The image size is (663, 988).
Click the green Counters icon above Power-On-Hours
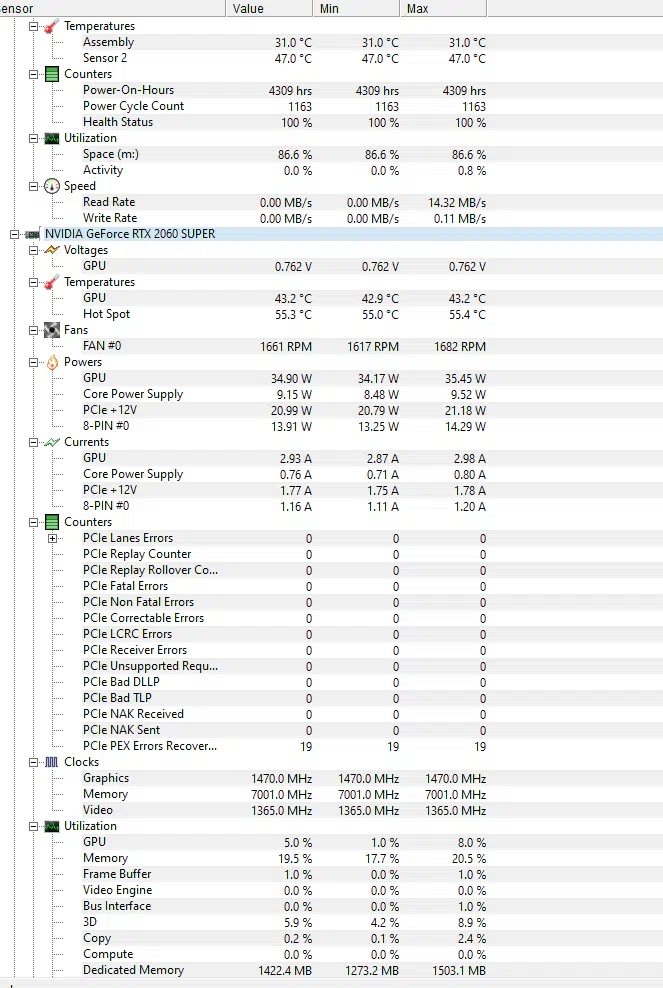(52, 74)
